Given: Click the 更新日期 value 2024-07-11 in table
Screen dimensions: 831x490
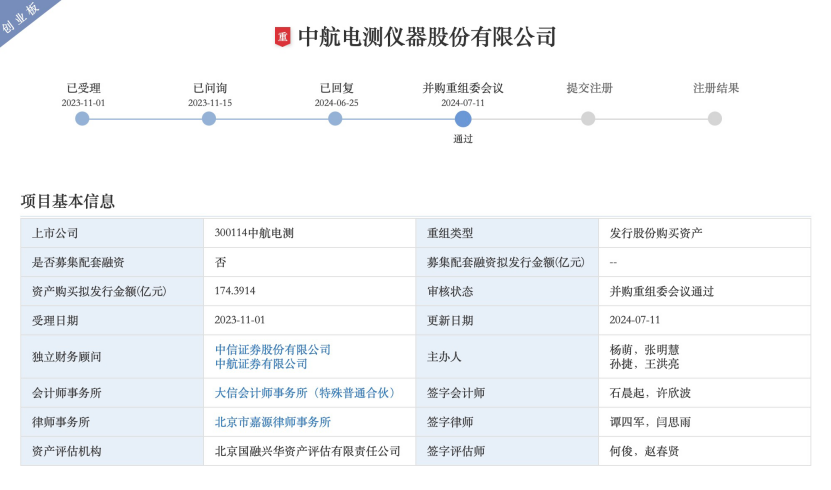Looking at the screenshot, I should [x=634, y=320].
